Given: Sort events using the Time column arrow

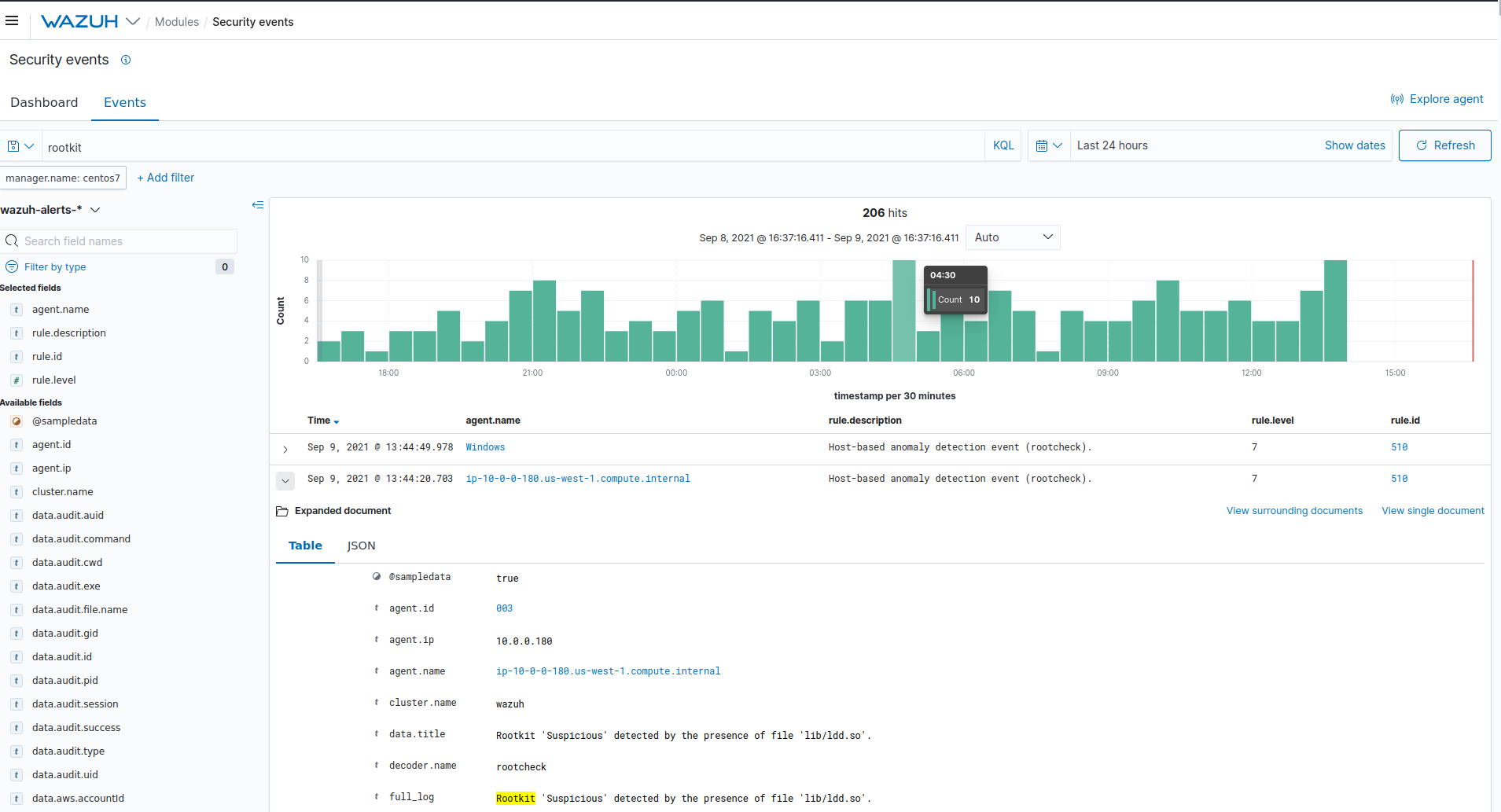Looking at the screenshot, I should pos(337,421).
